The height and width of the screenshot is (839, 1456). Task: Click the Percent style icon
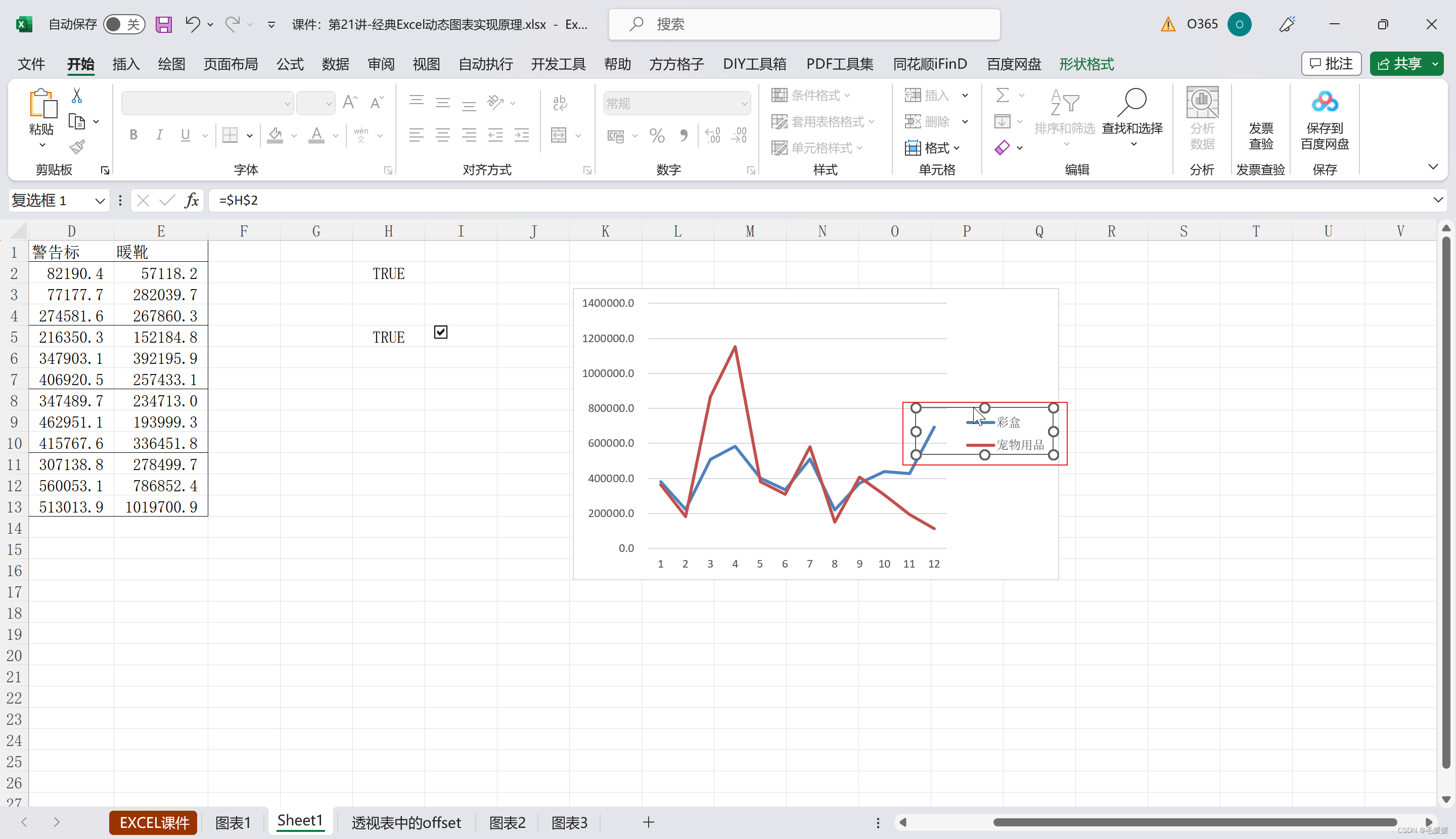click(x=657, y=135)
